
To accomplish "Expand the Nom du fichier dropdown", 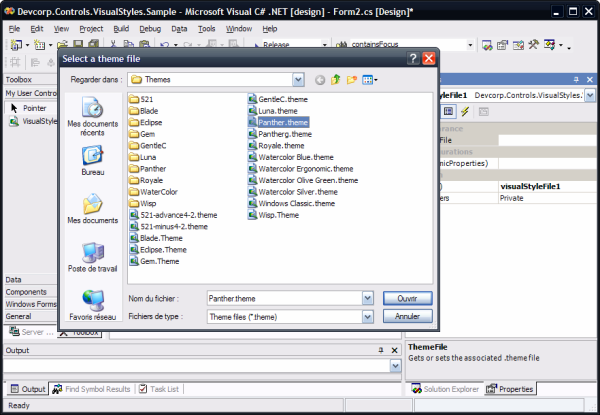I will point(367,298).
